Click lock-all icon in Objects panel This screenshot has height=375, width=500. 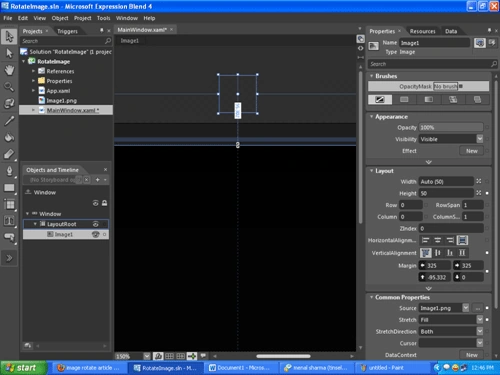(x=104, y=203)
